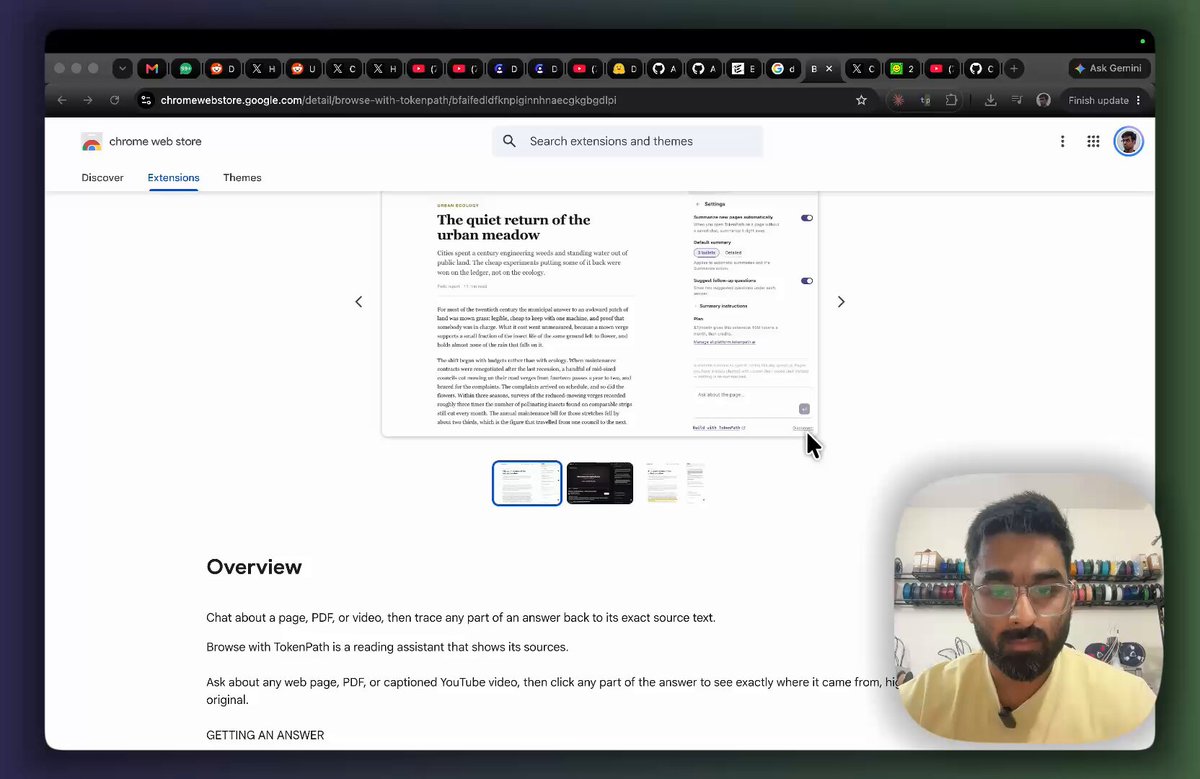This screenshot has width=1200, height=779.
Task: Open the Finish update menu
Action: tap(1105, 100)
